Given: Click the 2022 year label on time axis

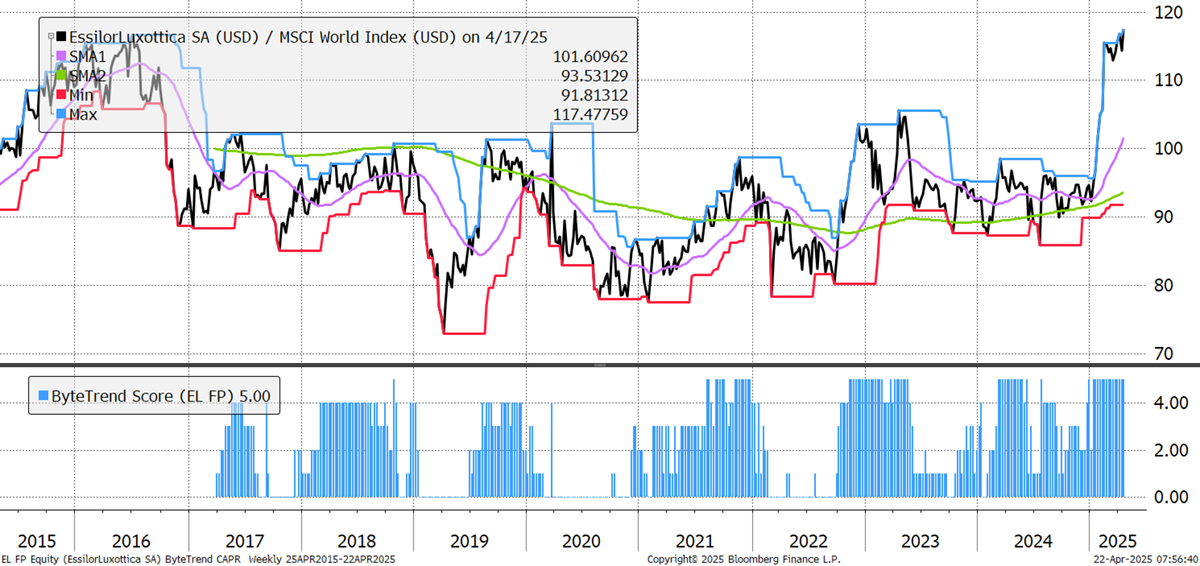Looking at the screenshot, I should click(x=807, y=541).
